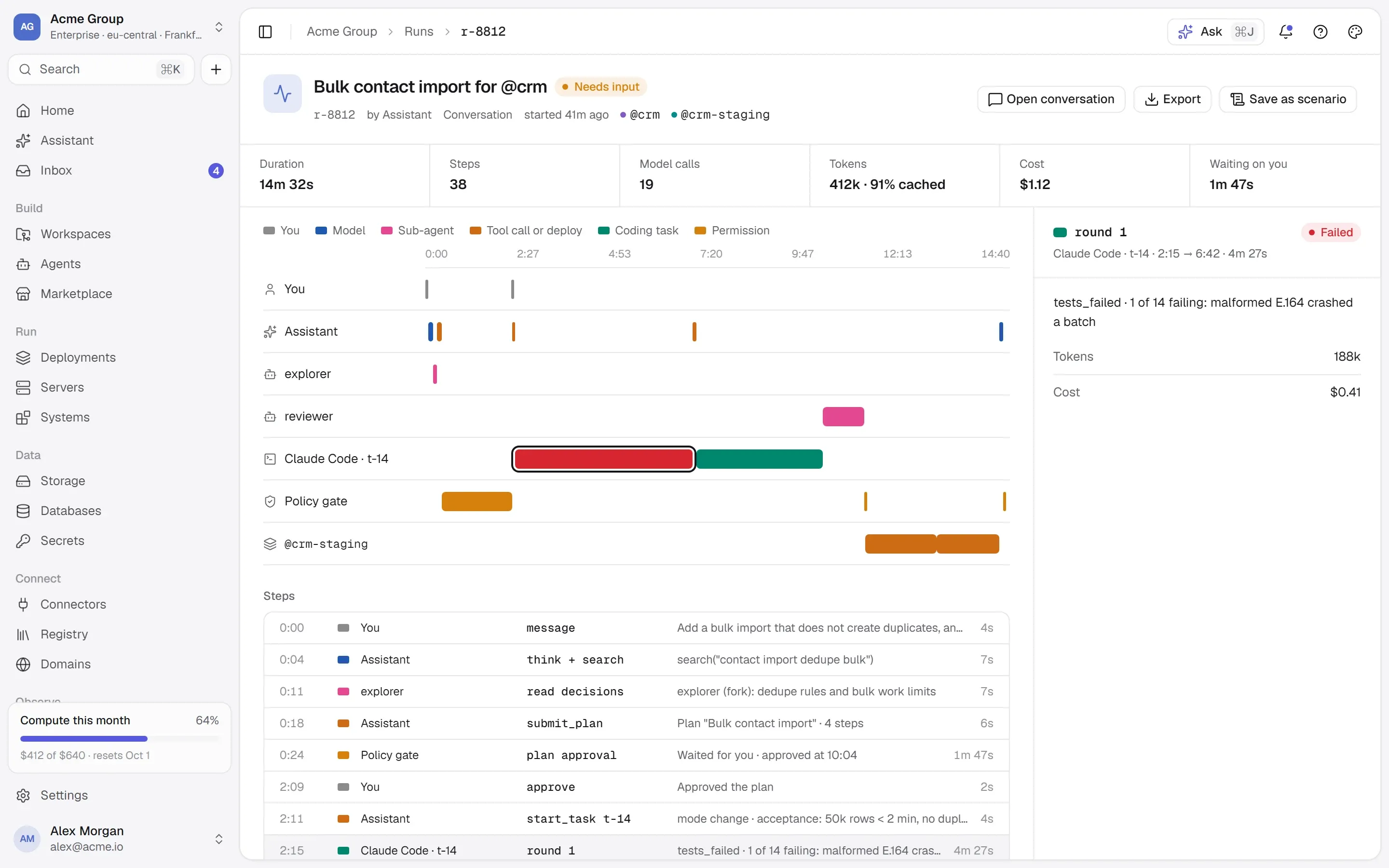Open Connectors page

120,604
